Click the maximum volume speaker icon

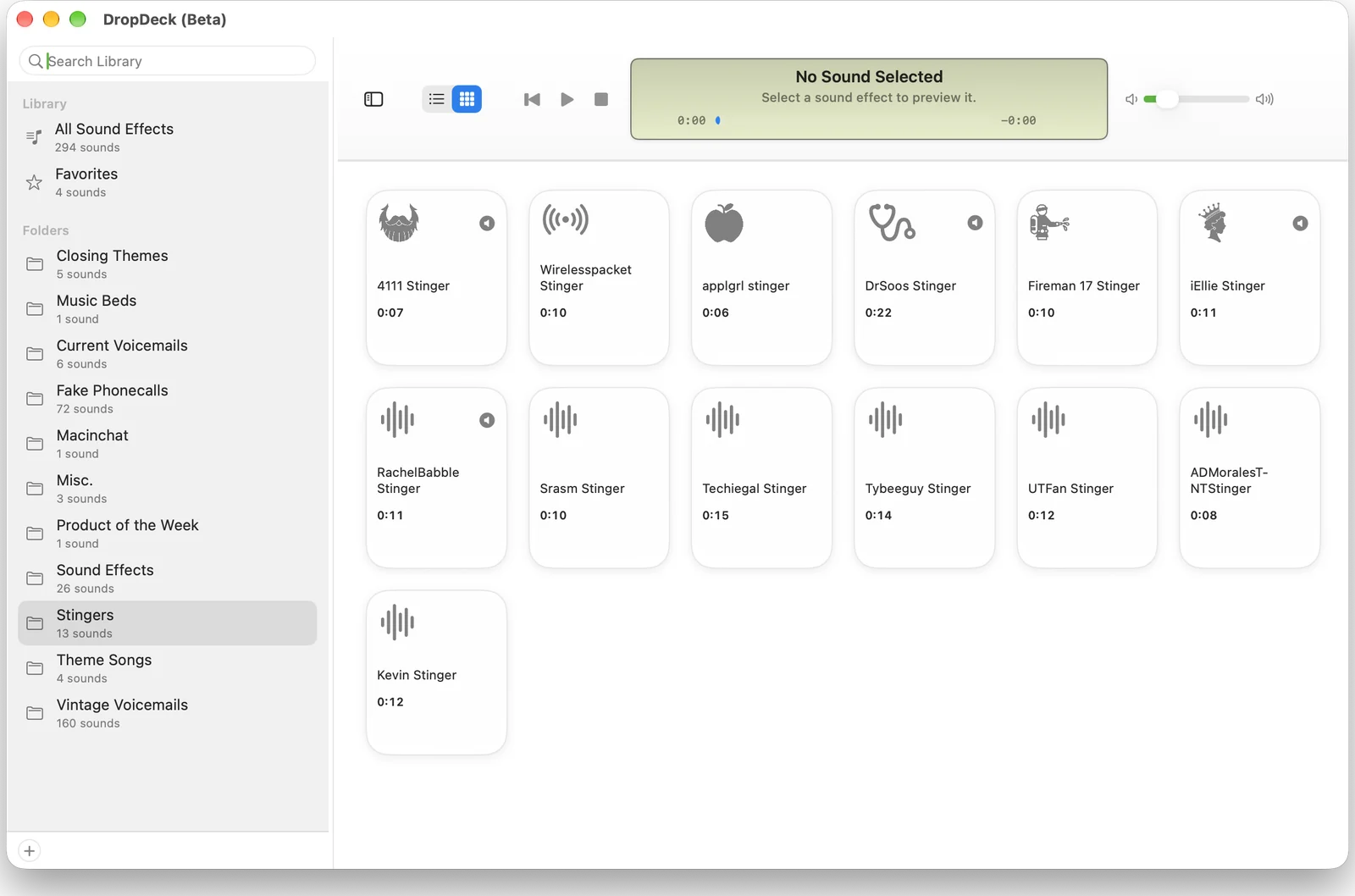coord(1264,99)
